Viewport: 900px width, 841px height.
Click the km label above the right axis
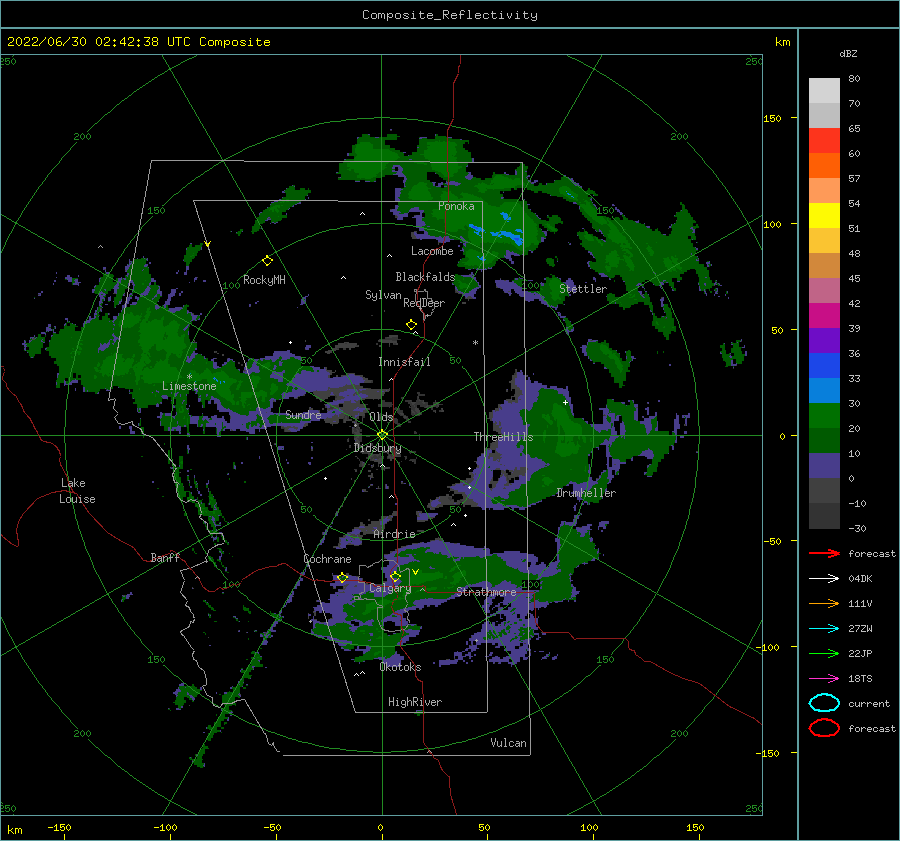pyautogui.click(x=782, y=42)
